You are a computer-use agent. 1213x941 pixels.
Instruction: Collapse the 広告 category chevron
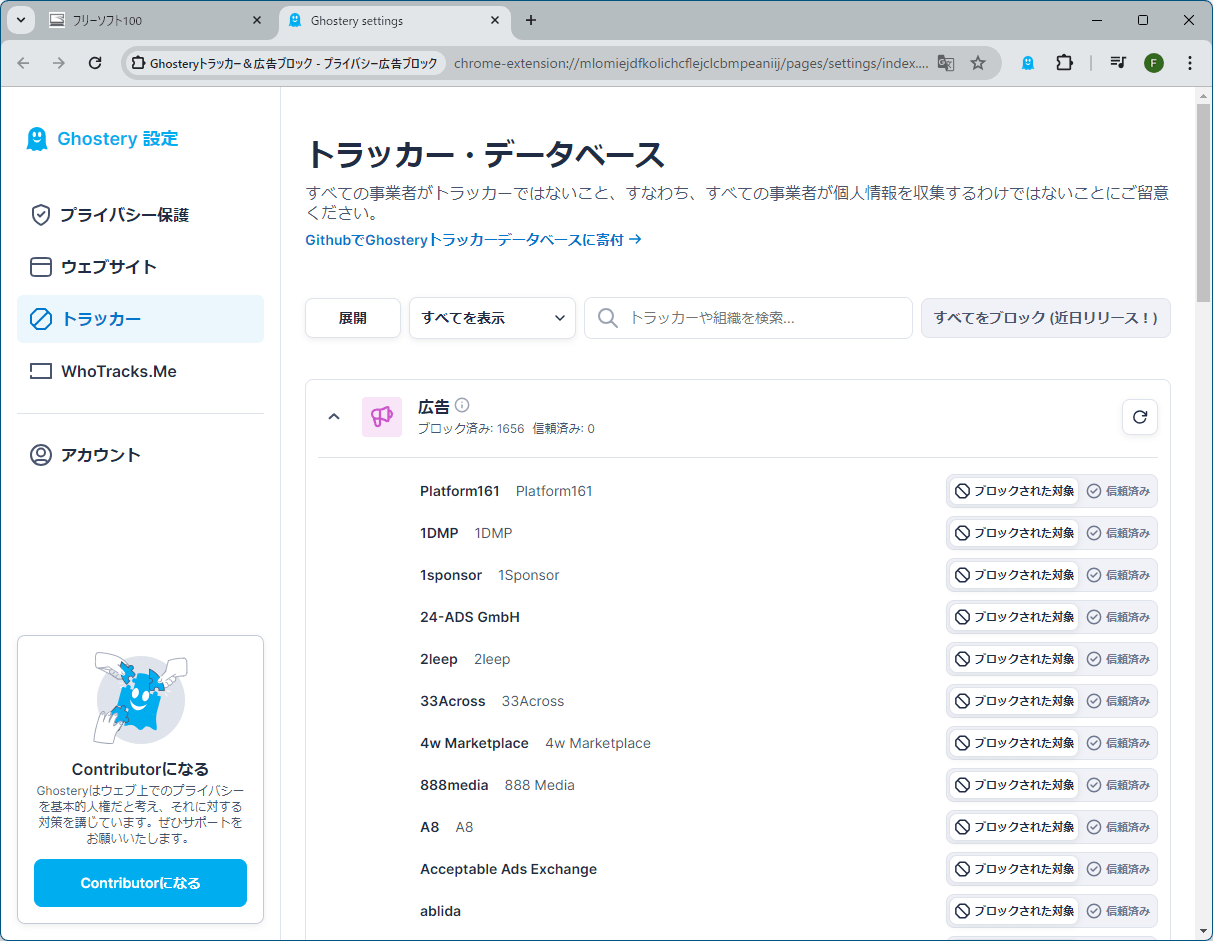(334, 417)
